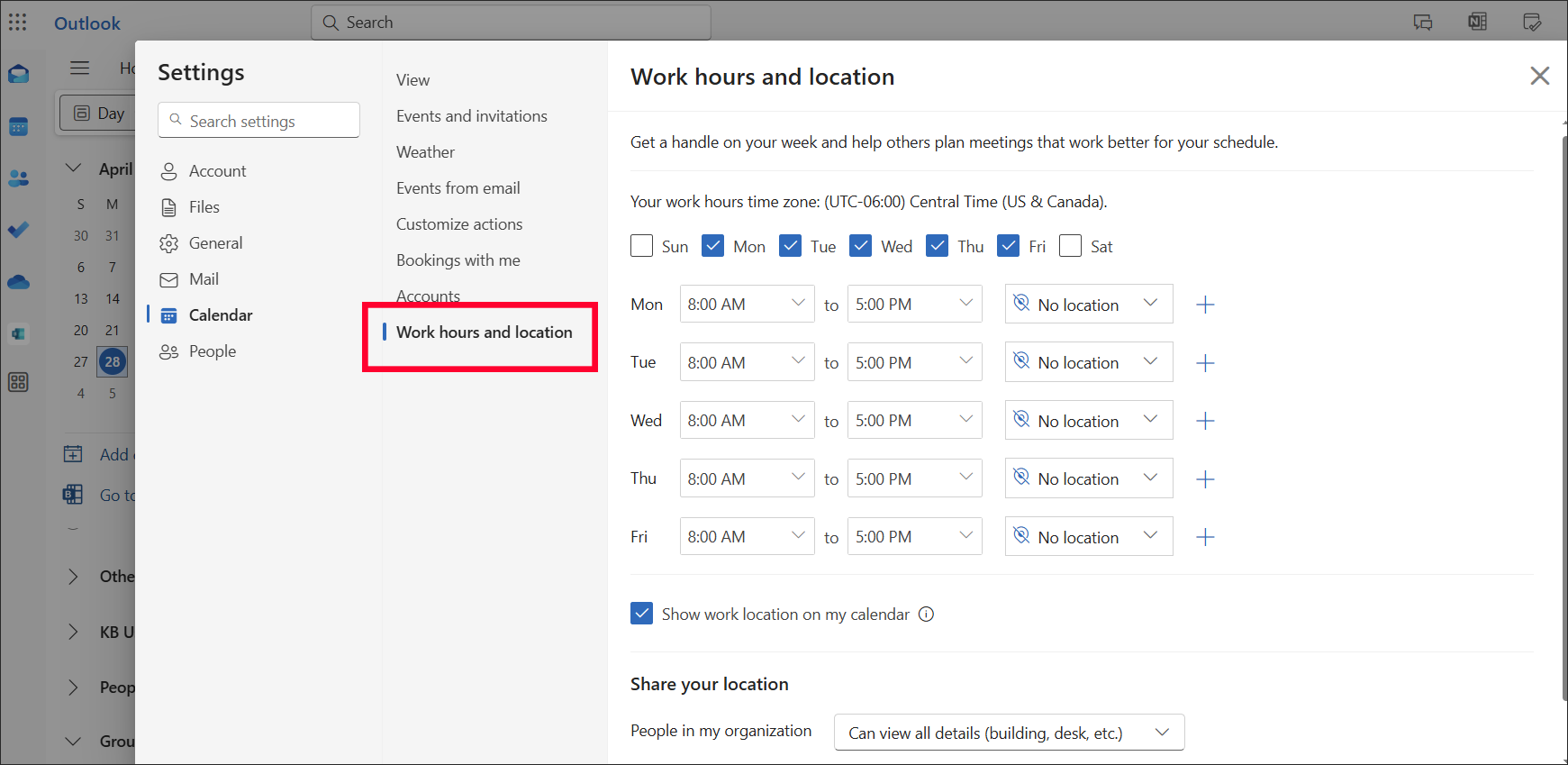The height and width of the screenshot is (765, 1568).
Task: Add location plus icon for Thu
Action: (1205, 479)
